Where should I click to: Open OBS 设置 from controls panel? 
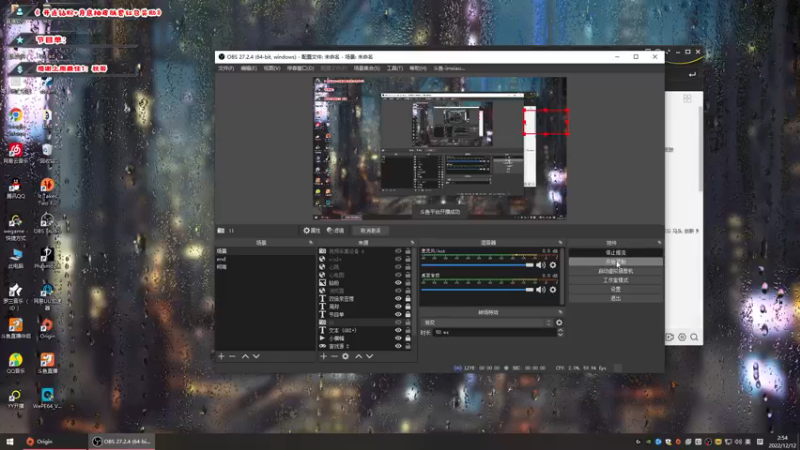616,289
